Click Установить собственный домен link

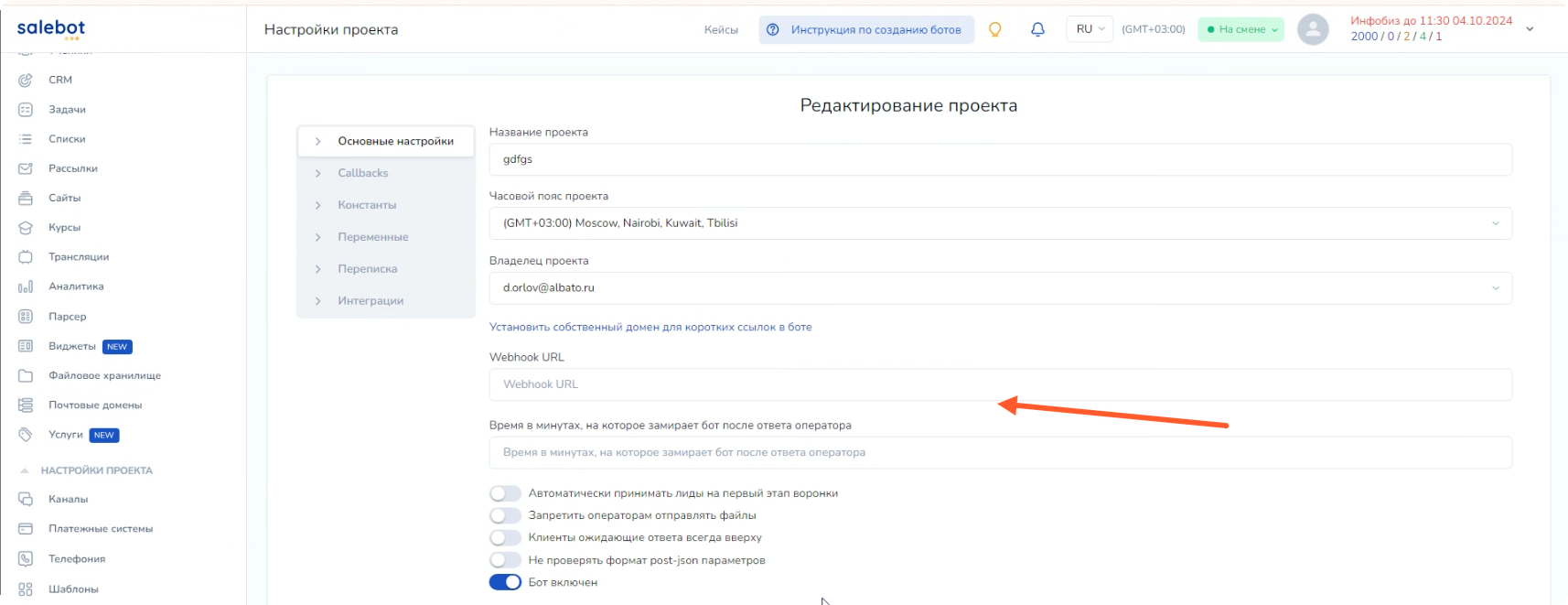pyautogui.click(x=650, y=327)
